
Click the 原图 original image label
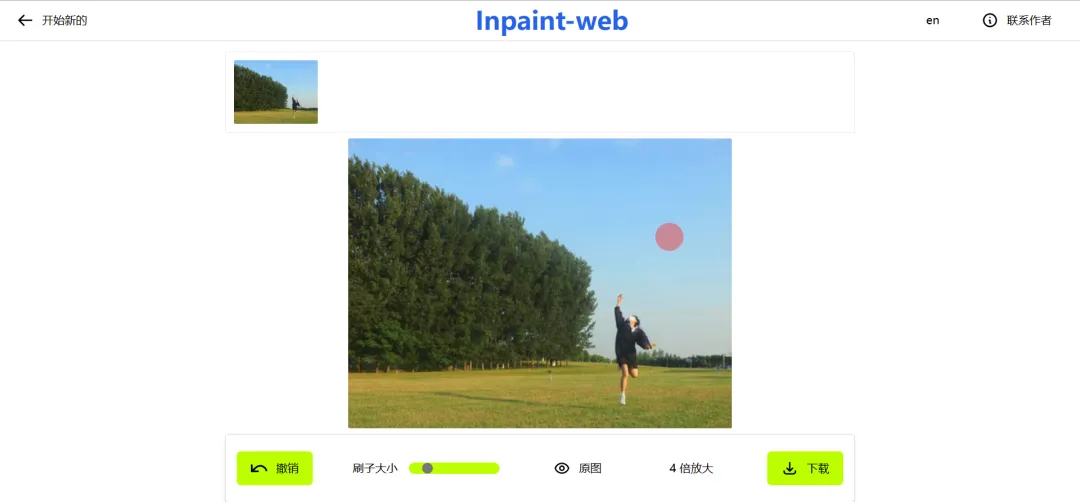click(590, 468)
